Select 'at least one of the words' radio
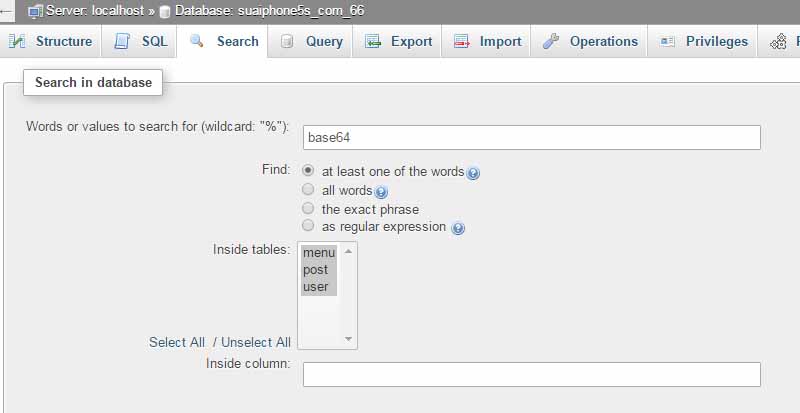Image resolution: width=800 pixels, height=413 pixels. click(x=308, y=171)
